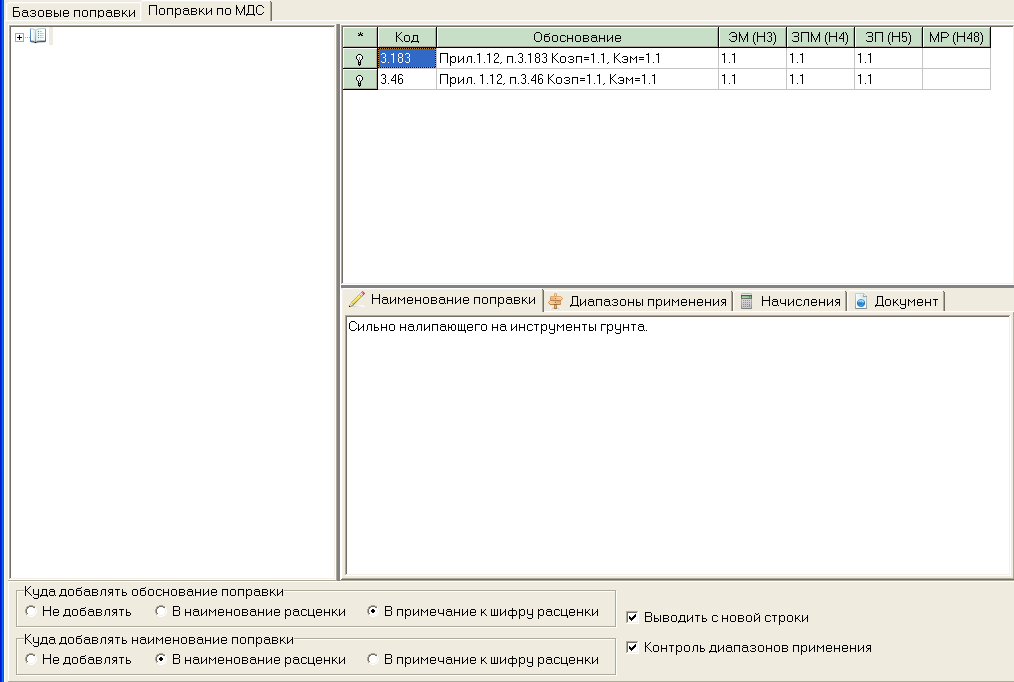
Task: Click ЗП (Н5) value in row 3.46
Action: 888,80
